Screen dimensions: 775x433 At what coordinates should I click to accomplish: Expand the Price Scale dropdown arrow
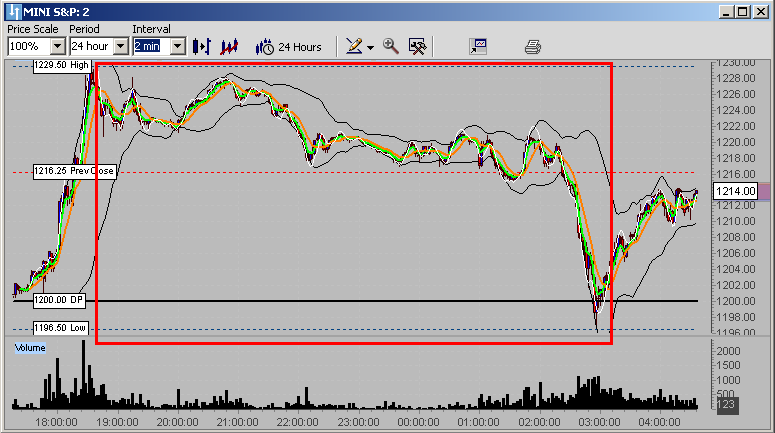click(57, 46)
